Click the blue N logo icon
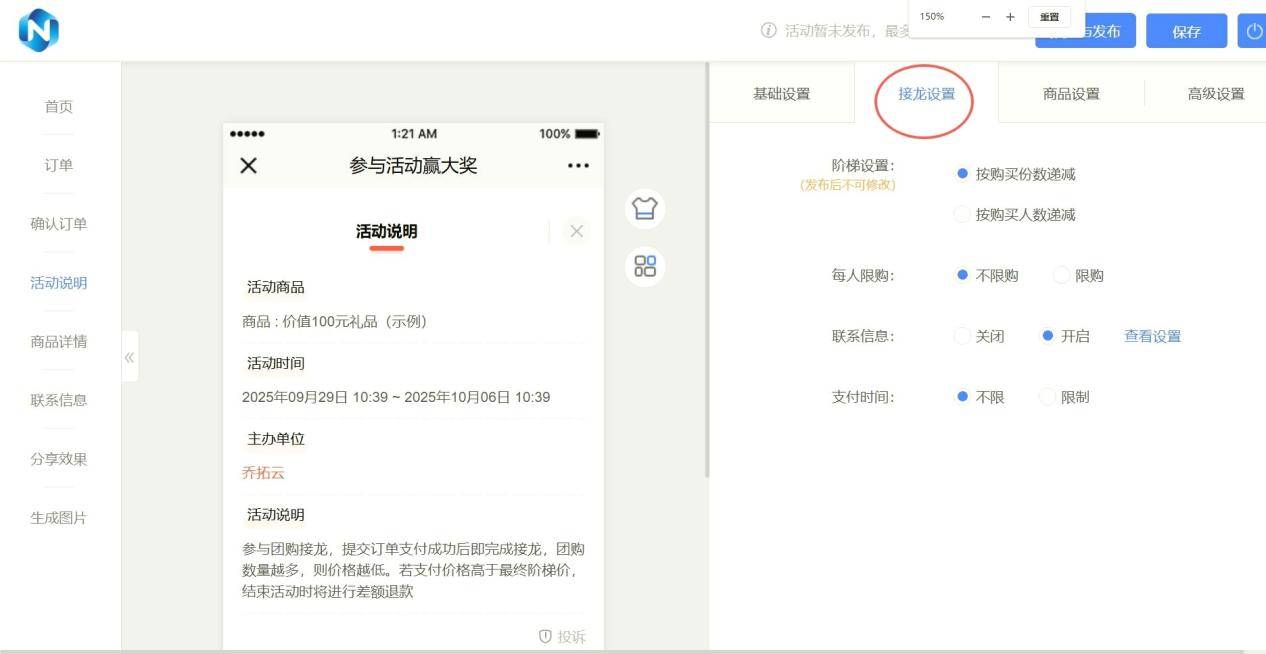Viewport: 1266px width, 654px height. pos(39,30)
